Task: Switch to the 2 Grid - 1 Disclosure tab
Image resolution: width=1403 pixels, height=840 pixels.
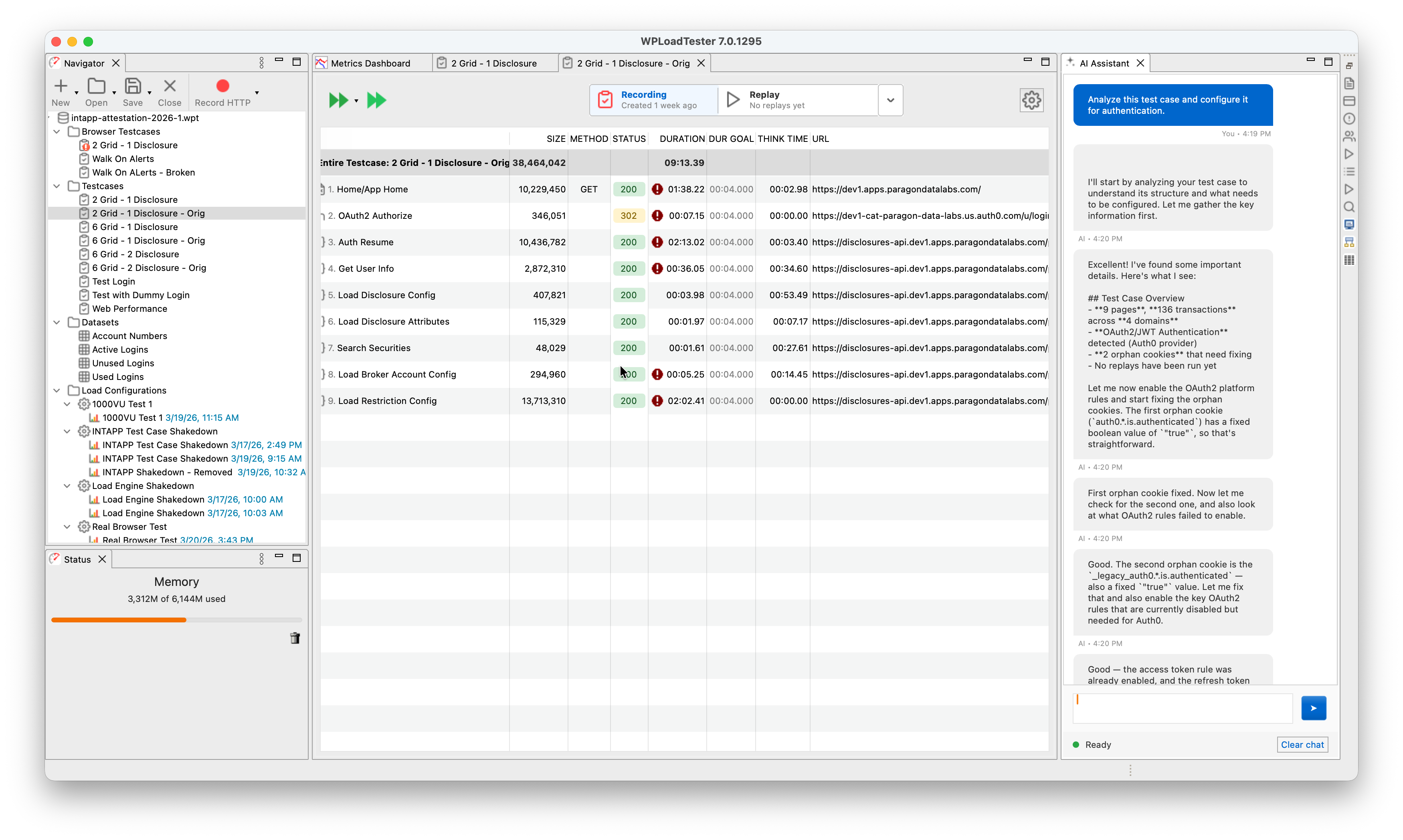Action: 493,63
